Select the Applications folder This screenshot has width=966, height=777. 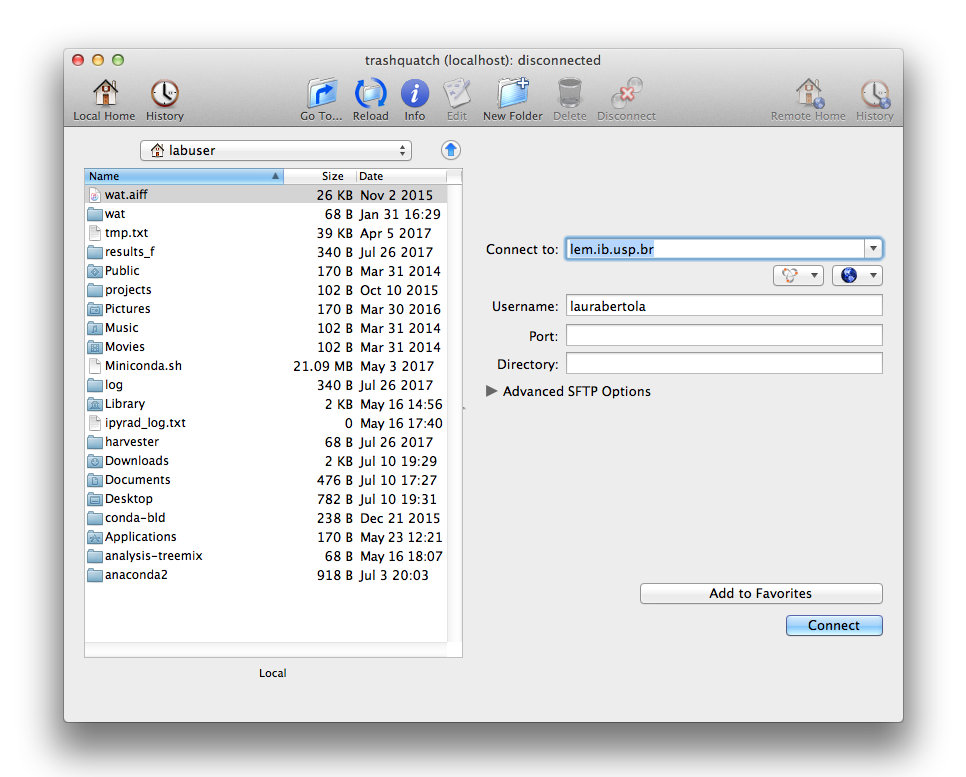[x=266, y=537]
